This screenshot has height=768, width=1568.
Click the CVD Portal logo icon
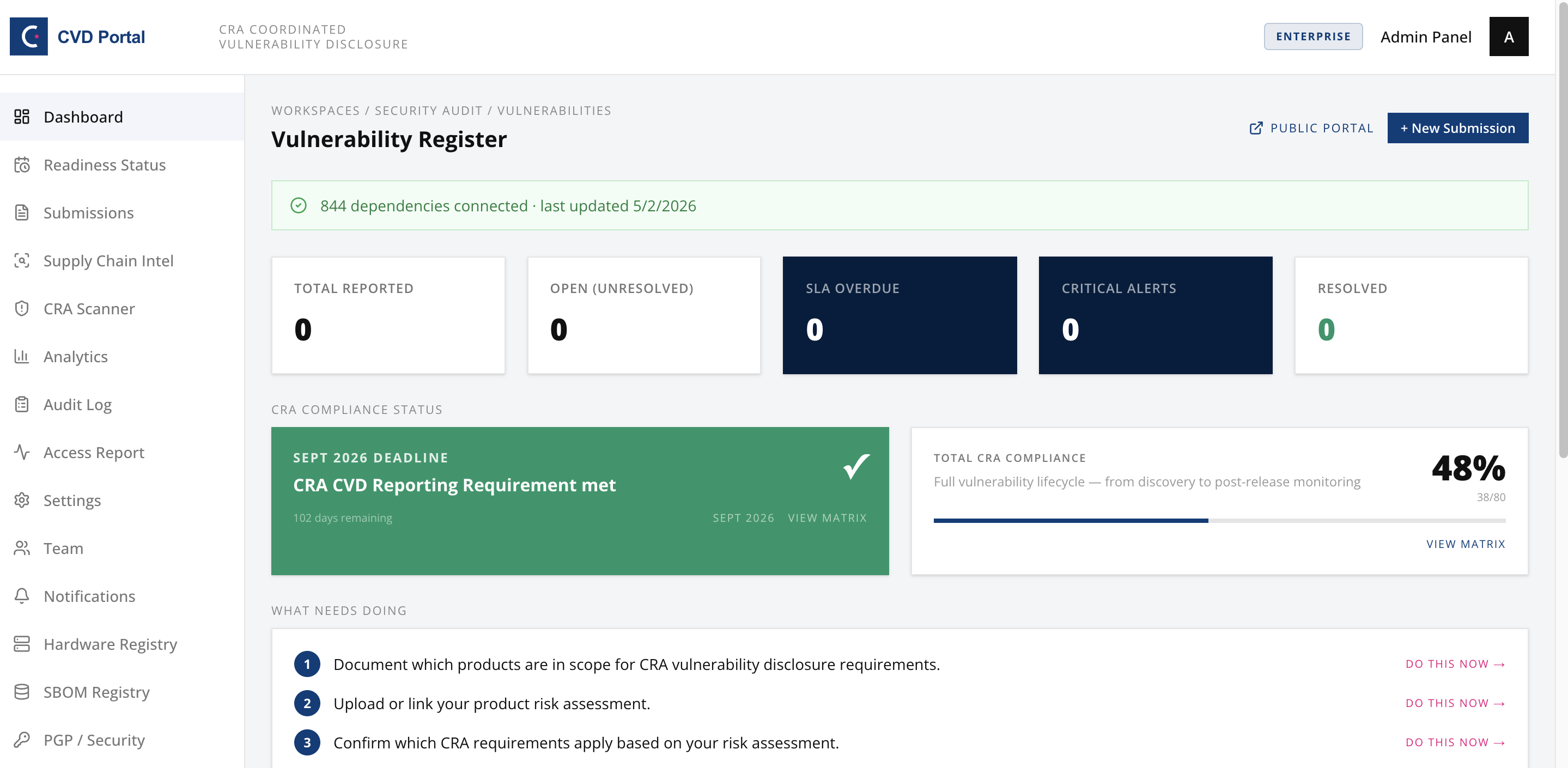(x=29, y=36)
